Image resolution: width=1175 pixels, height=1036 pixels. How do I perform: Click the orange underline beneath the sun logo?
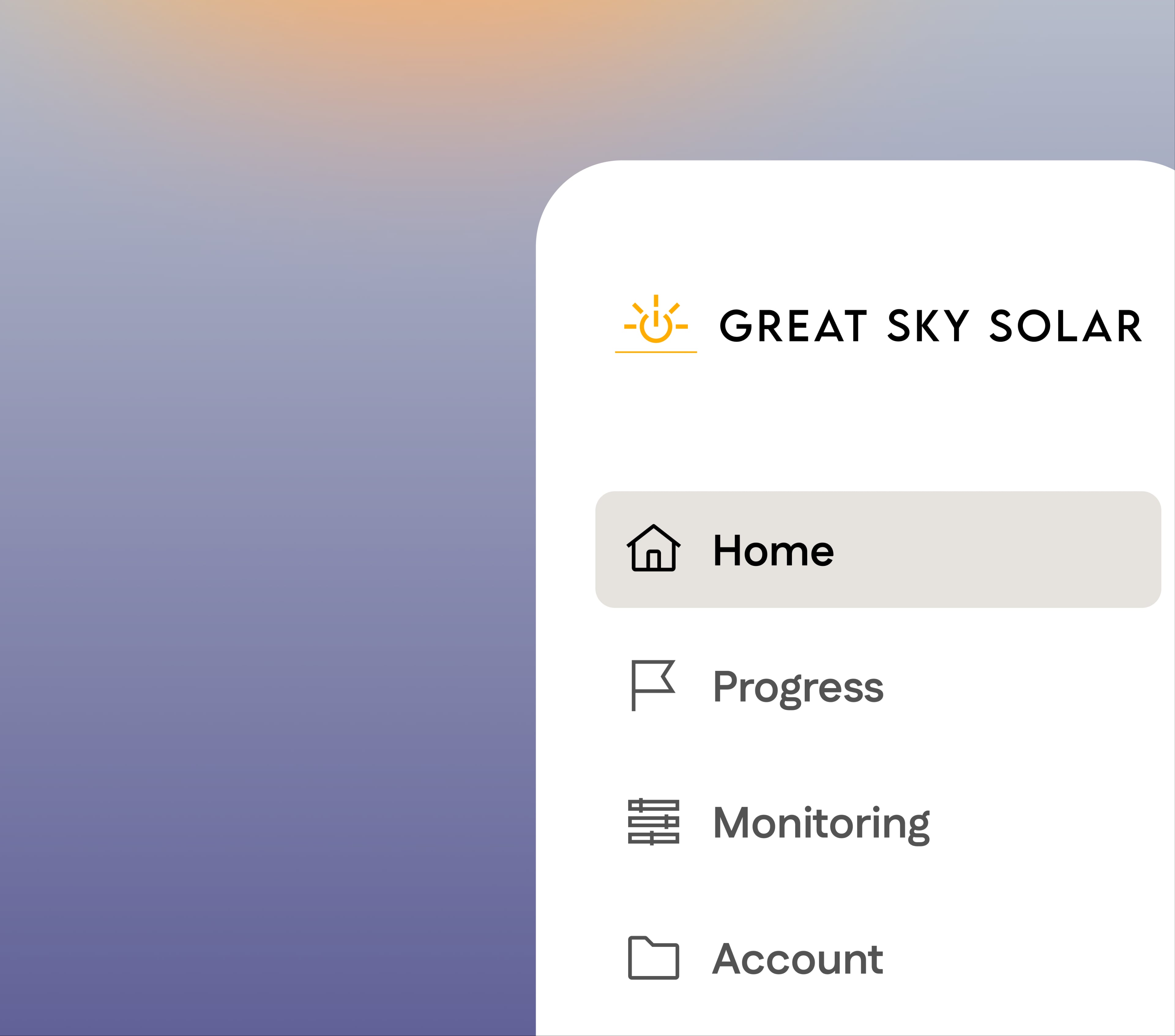pos(655,352)
